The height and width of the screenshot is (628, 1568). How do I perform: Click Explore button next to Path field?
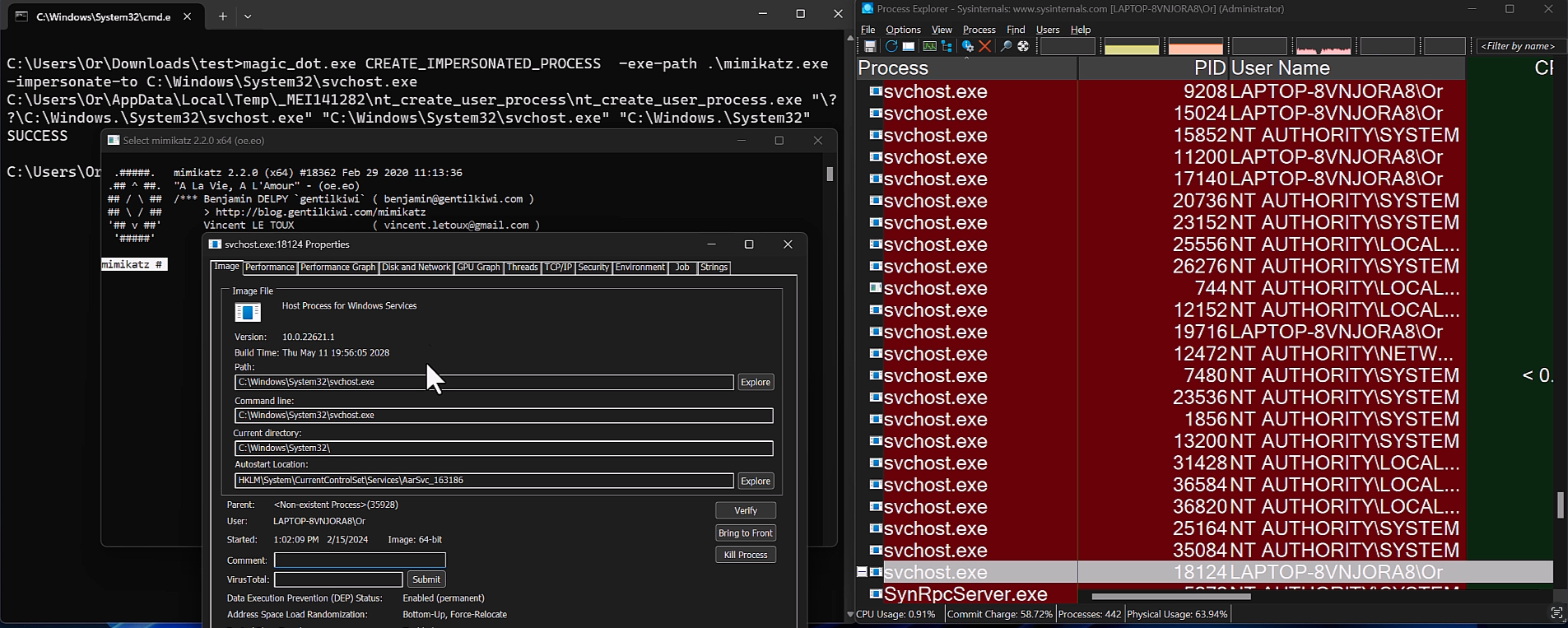755,382
